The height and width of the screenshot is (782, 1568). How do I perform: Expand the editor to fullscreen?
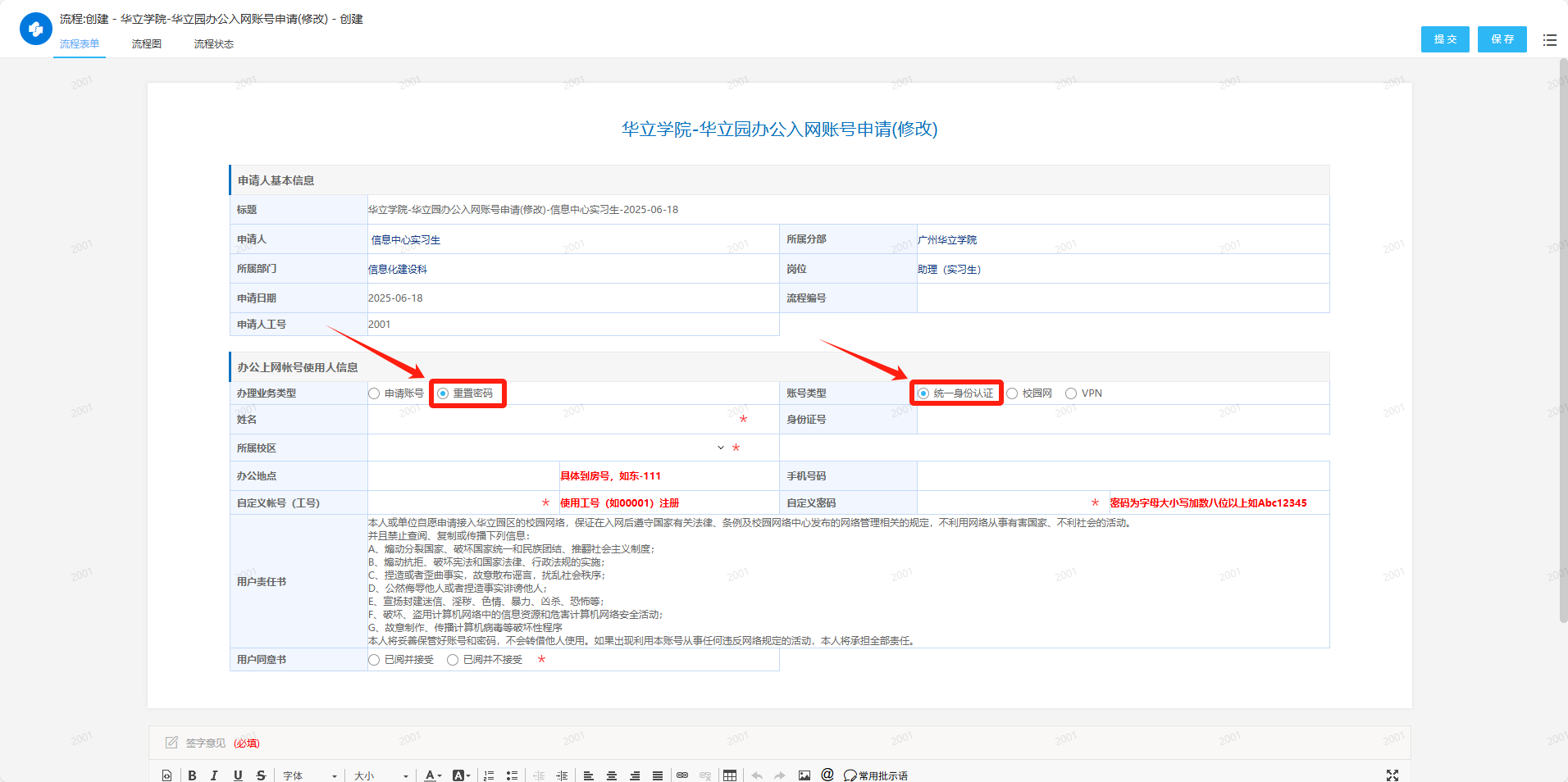click(x=1392, y=775)
